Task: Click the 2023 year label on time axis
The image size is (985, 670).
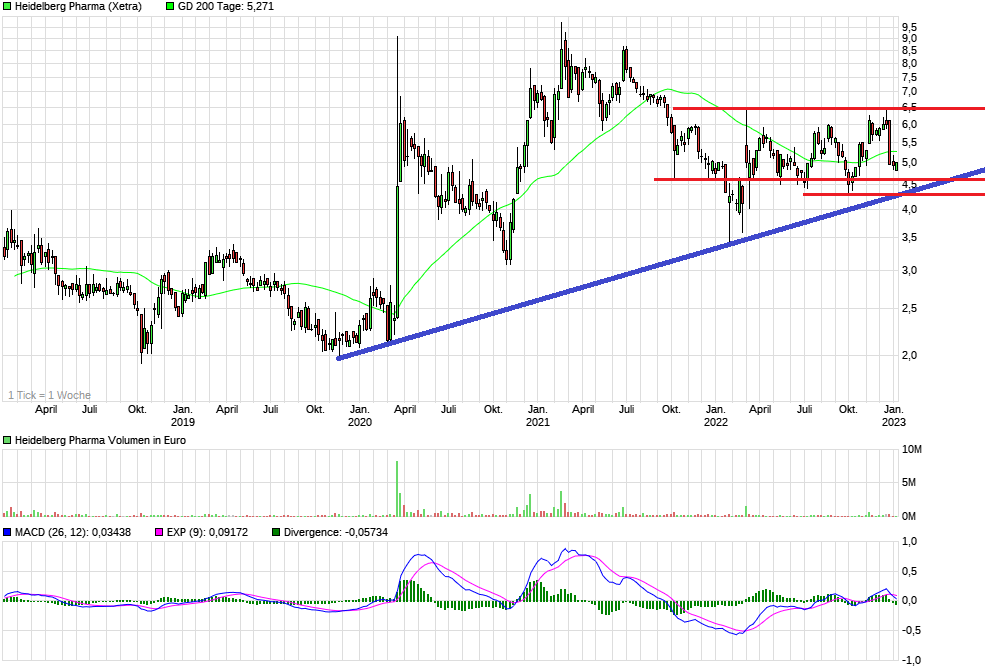Action: [893, 422]
